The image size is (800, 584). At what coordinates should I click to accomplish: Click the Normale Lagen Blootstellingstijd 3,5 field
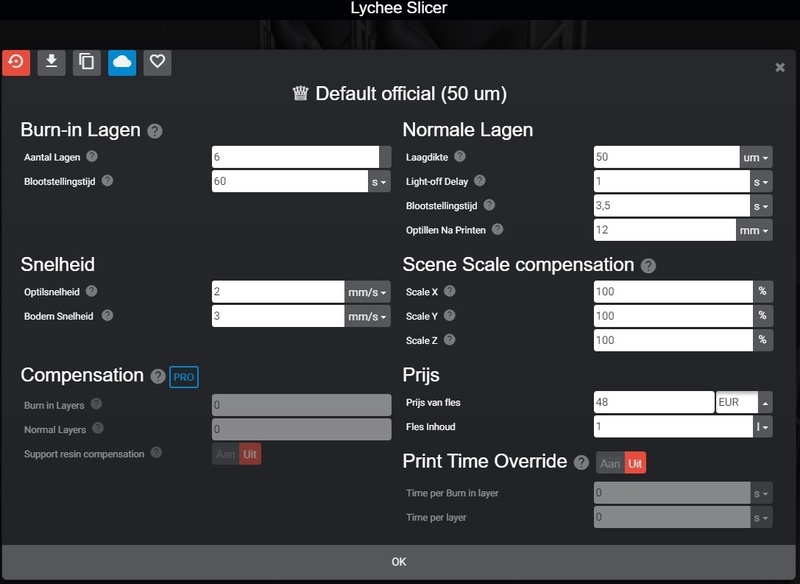[x=672, y=206]
